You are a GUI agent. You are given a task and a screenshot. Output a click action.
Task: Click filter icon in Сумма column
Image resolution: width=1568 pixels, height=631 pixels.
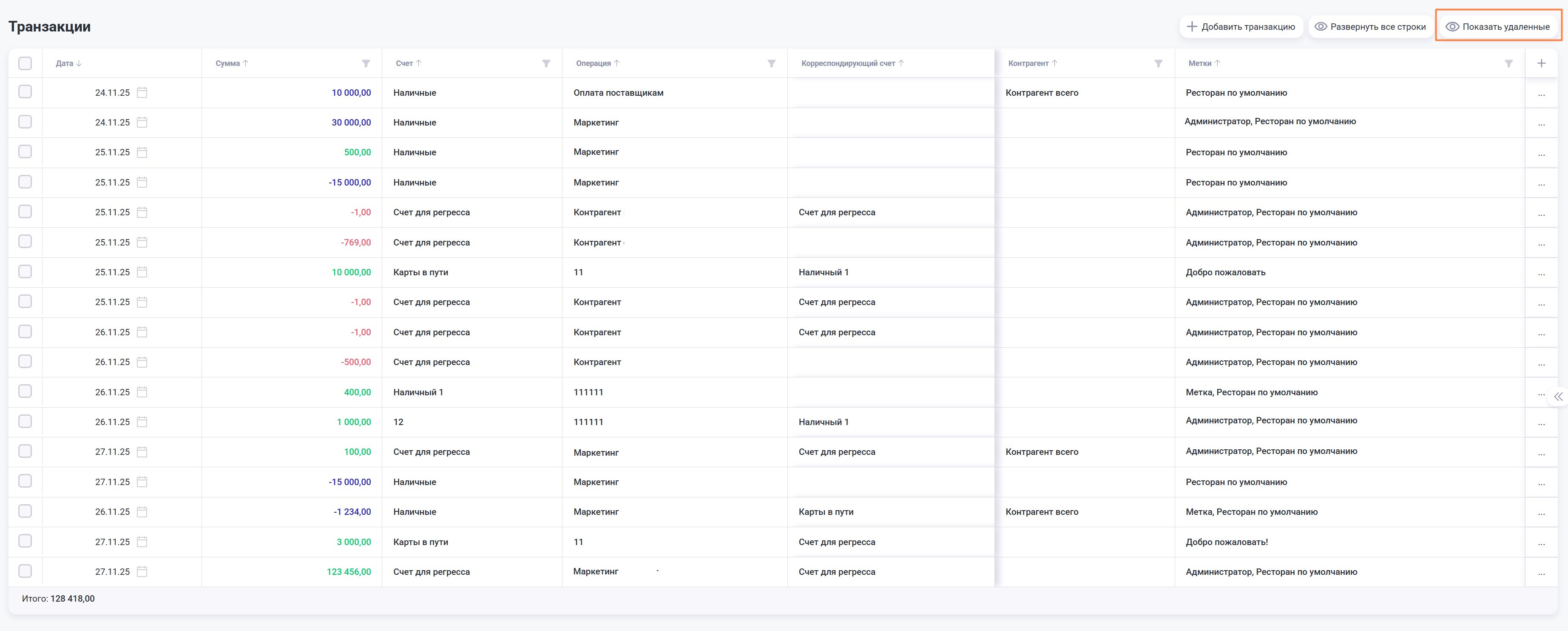(366, 63)
